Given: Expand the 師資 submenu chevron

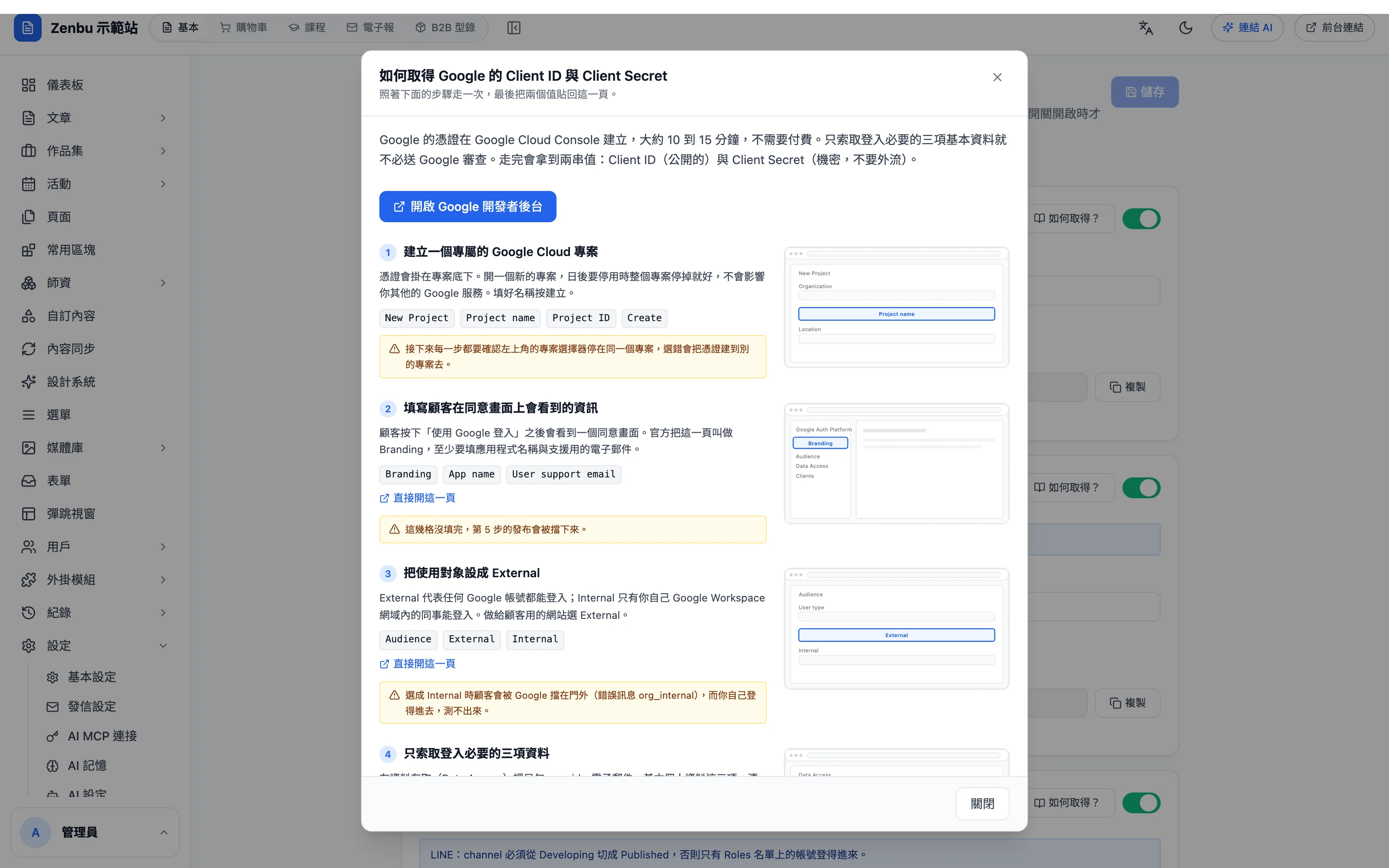Looking at the screenshot, I should pyautogui.click(x=163, y=283).
